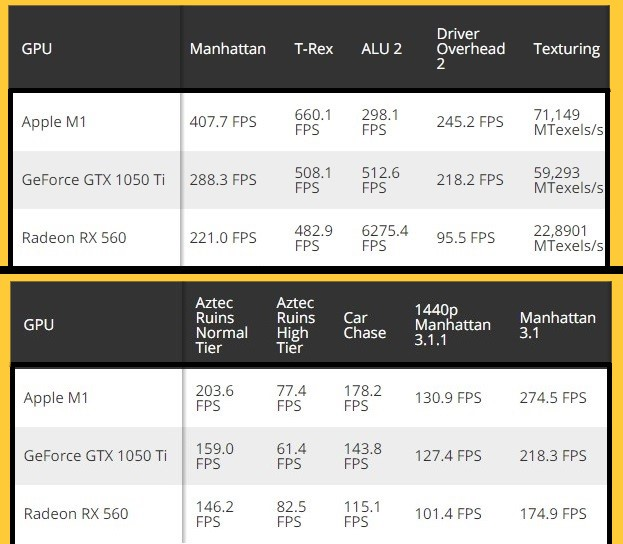Click the T-Rex column header

[313, 48]
